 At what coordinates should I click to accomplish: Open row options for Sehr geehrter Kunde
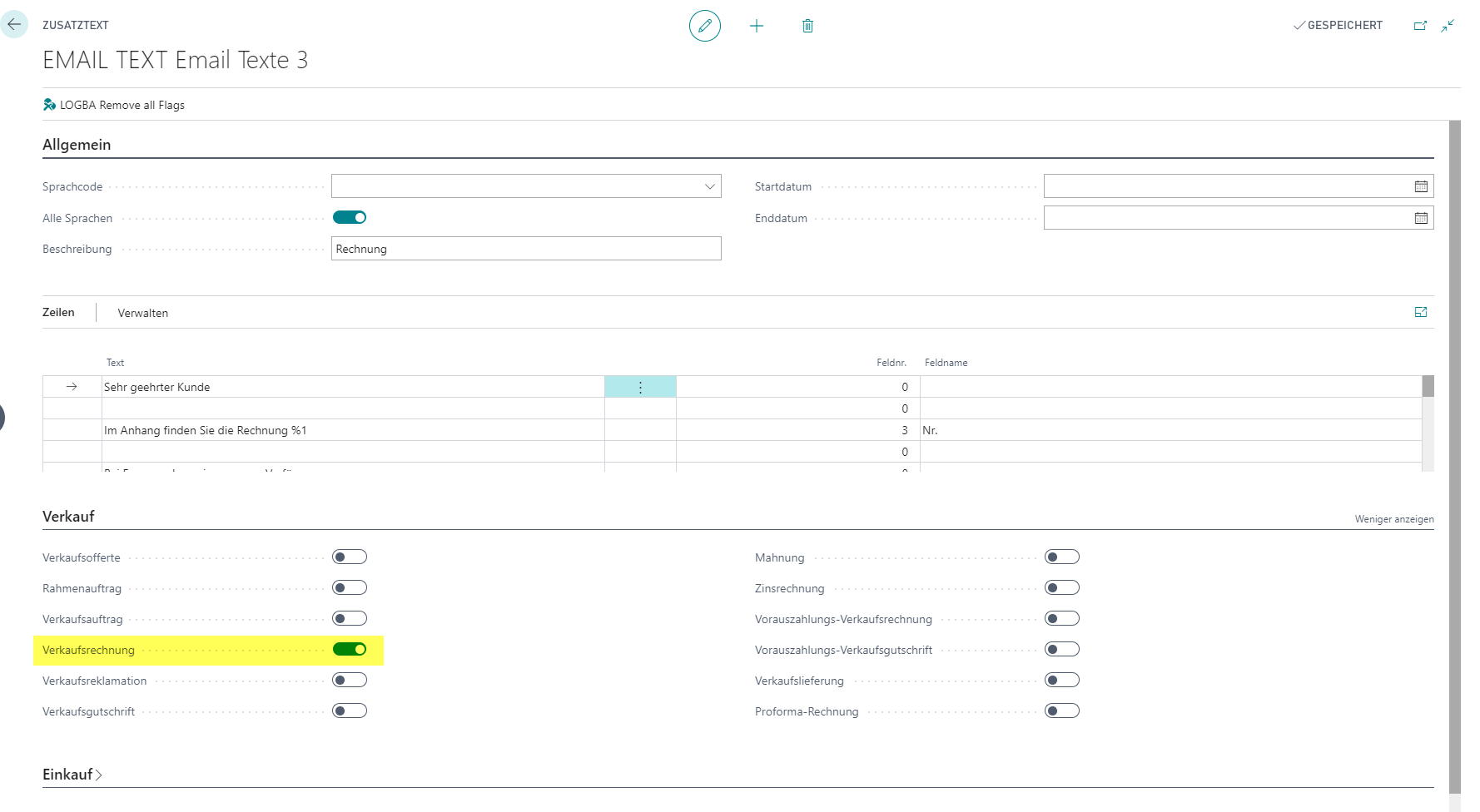[x=640, y=387]
